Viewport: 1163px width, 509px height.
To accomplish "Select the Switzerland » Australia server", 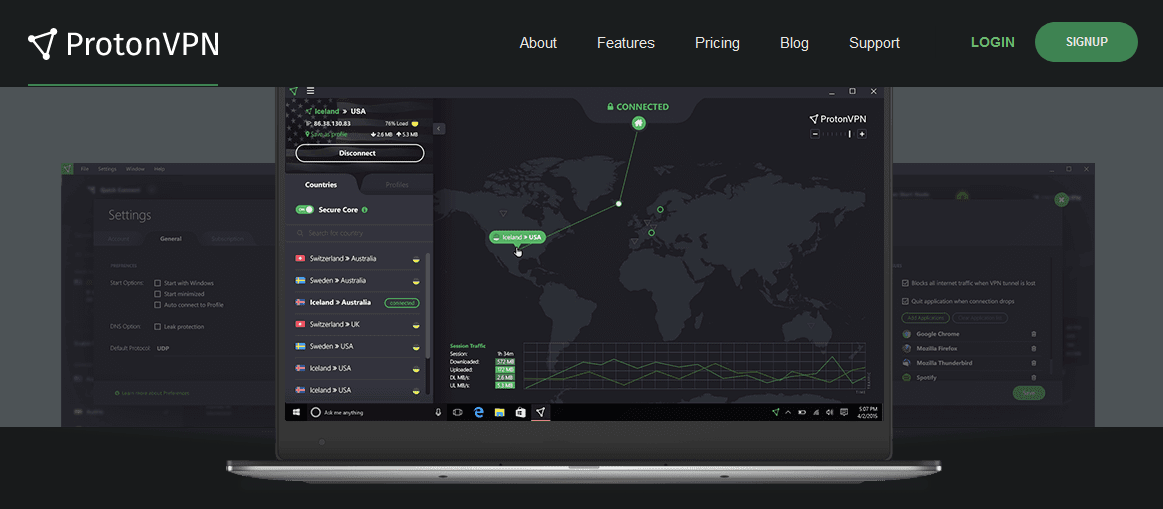I will pyautogui.click(x=358, y=258).
